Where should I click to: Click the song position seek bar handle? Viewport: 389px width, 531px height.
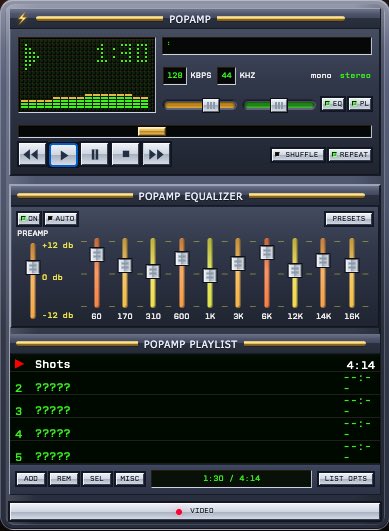pyautogui.click(x=152, y=131)
